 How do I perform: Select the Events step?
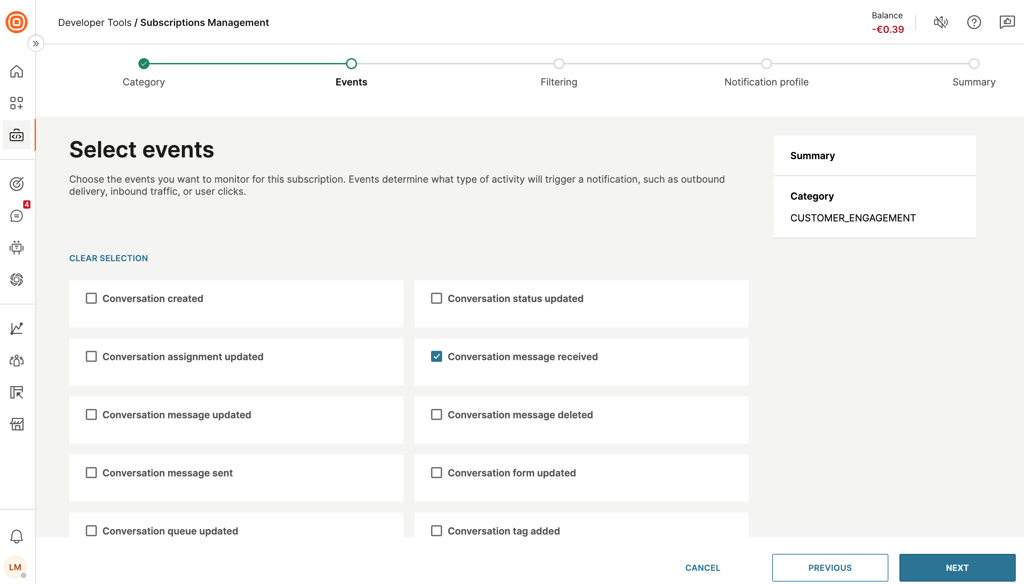[351, 63]
